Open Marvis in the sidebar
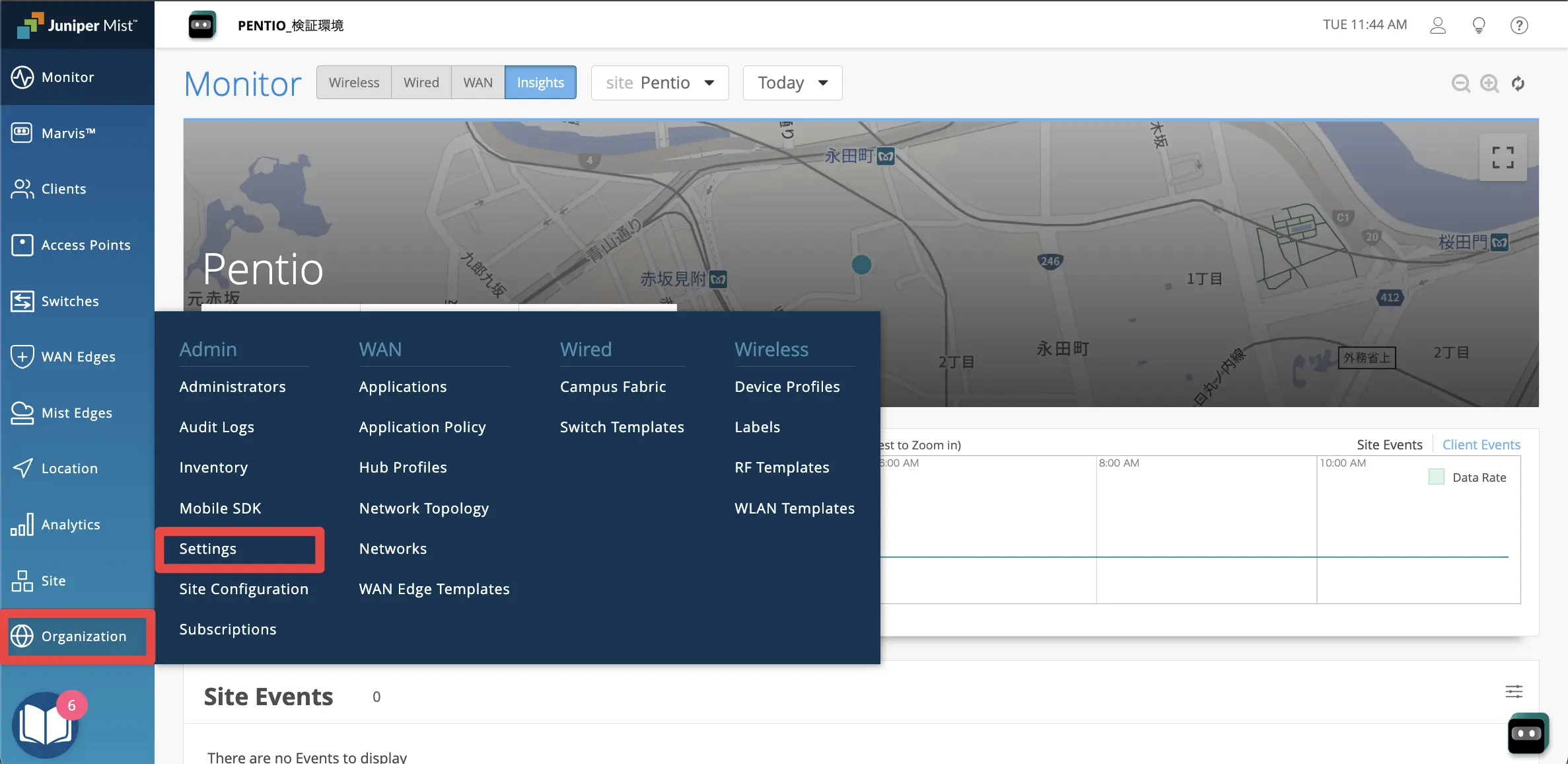Image resolution: width=1568 pixels, height=764 pixels. coord(77,133)
